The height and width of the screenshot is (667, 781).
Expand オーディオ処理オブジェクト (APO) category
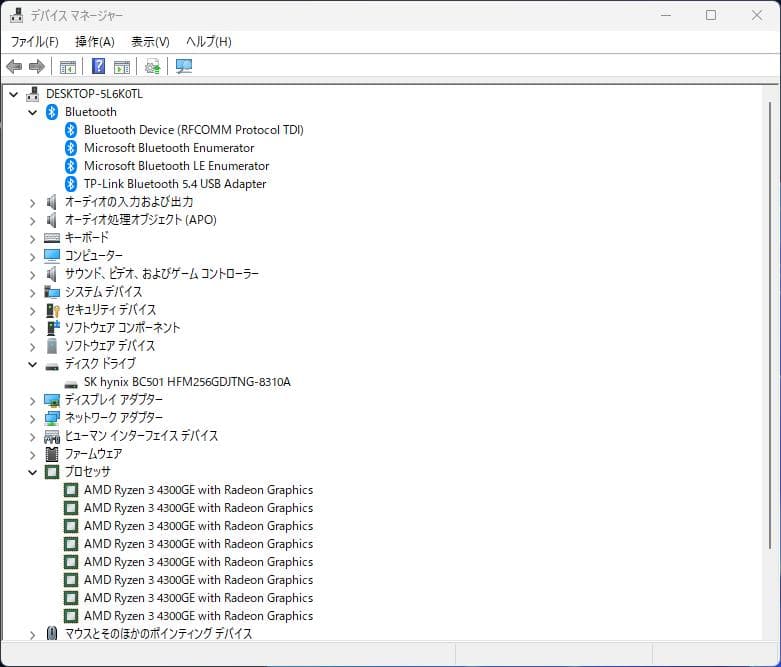(x=32, y=221)
